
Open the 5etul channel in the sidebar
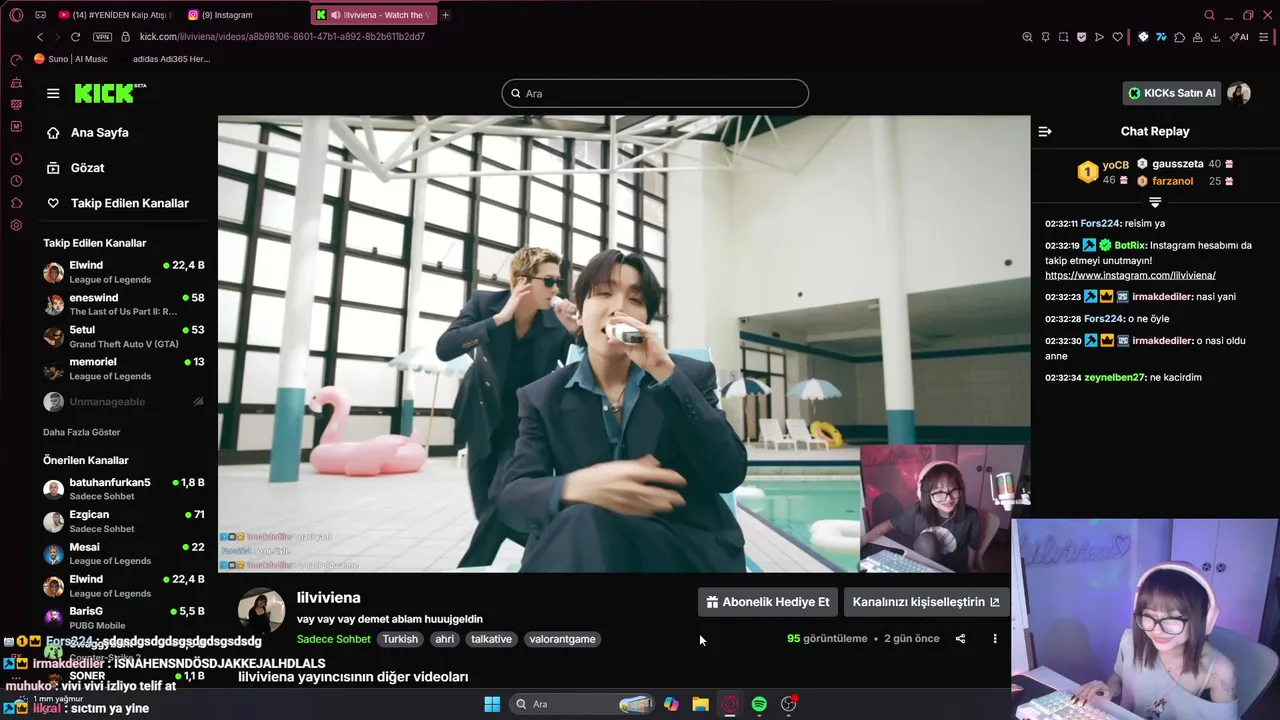[x=124, y=336]
